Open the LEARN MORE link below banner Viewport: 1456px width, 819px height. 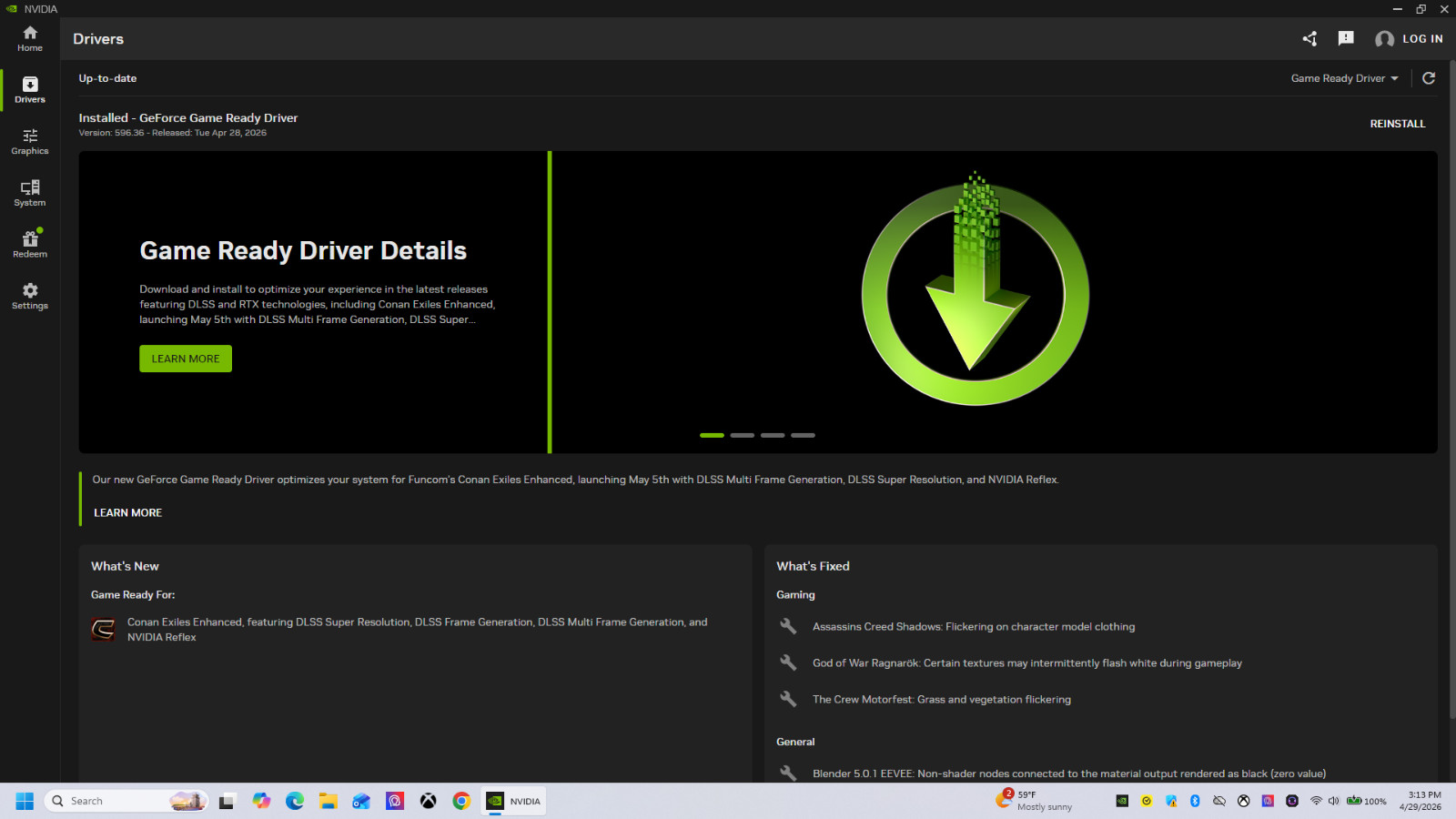[x=127, y=513]
